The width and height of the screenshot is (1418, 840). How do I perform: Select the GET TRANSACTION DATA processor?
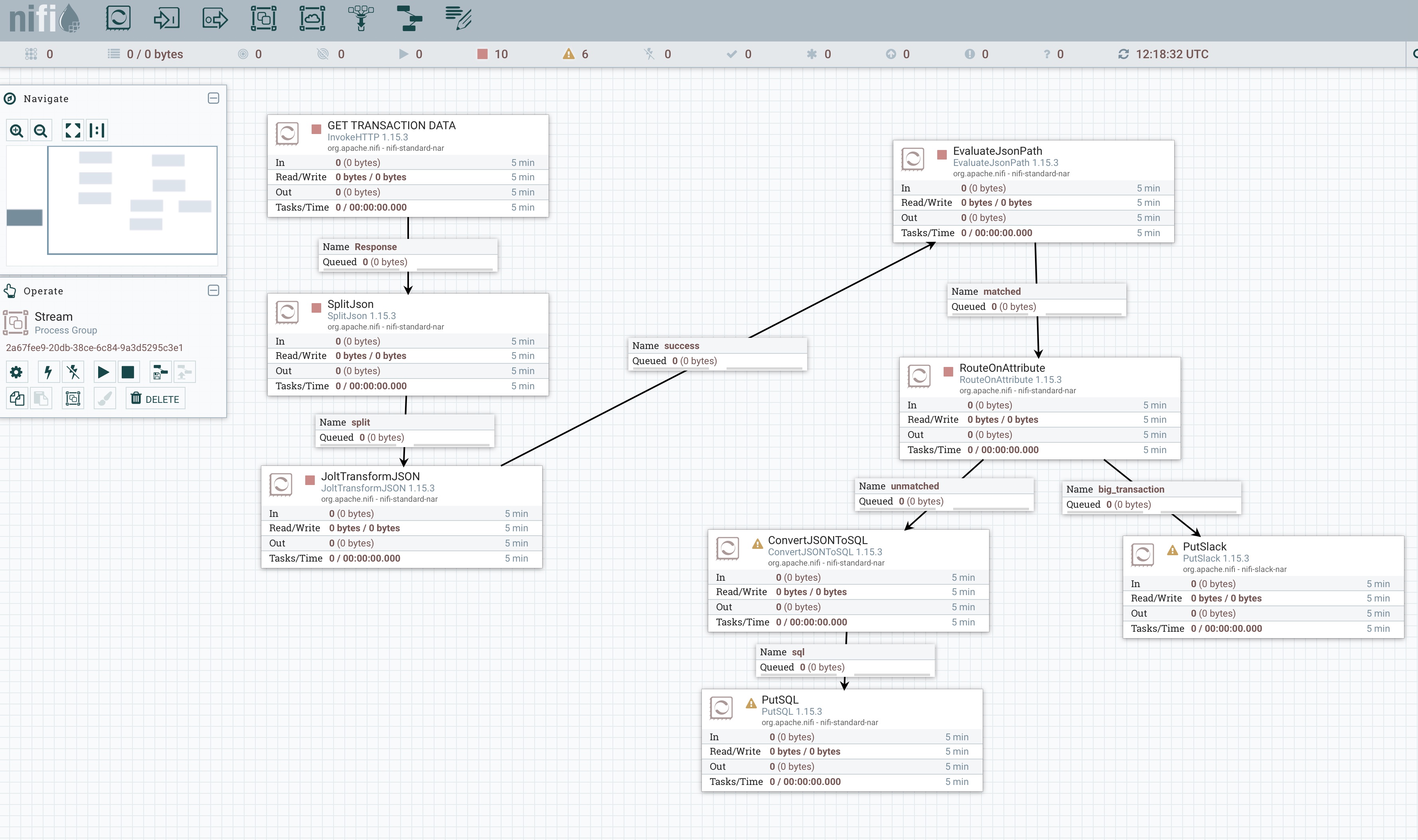pyautogui.click(x=408, y=165)
